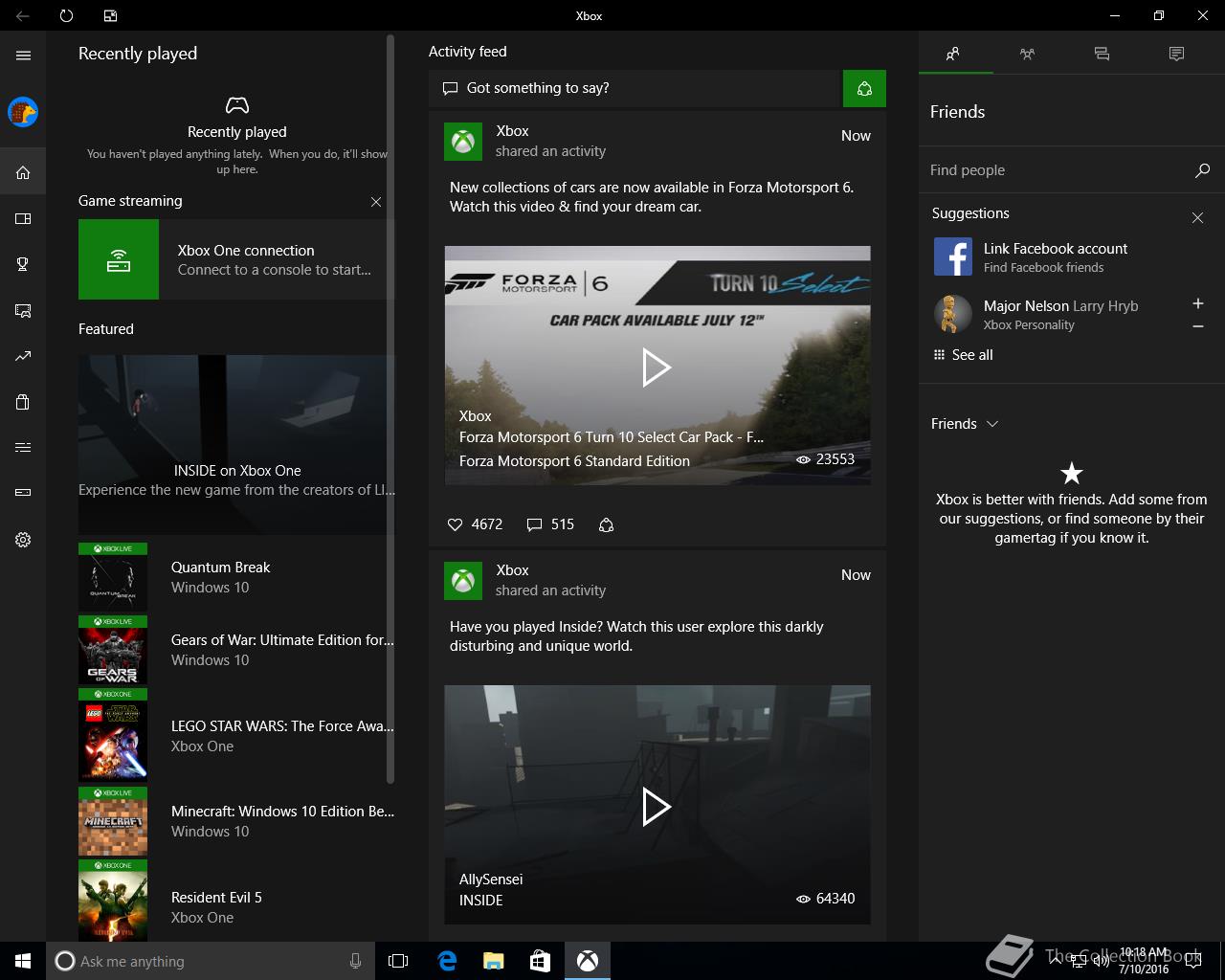Open Xbox One connection tile
The image size is (1225, 980).
point(236,259)
